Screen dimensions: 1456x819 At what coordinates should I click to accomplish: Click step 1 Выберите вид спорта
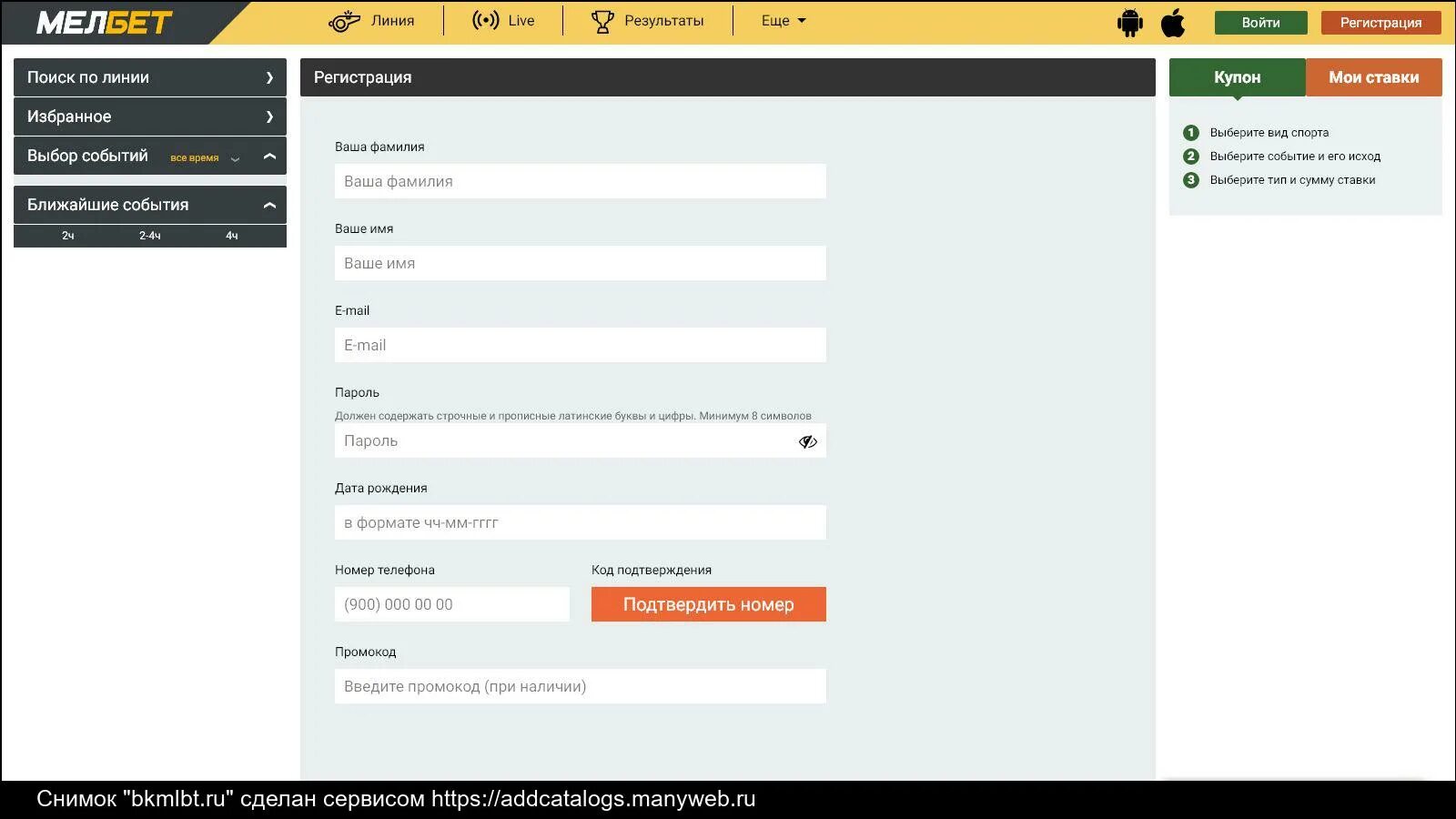1256,133
